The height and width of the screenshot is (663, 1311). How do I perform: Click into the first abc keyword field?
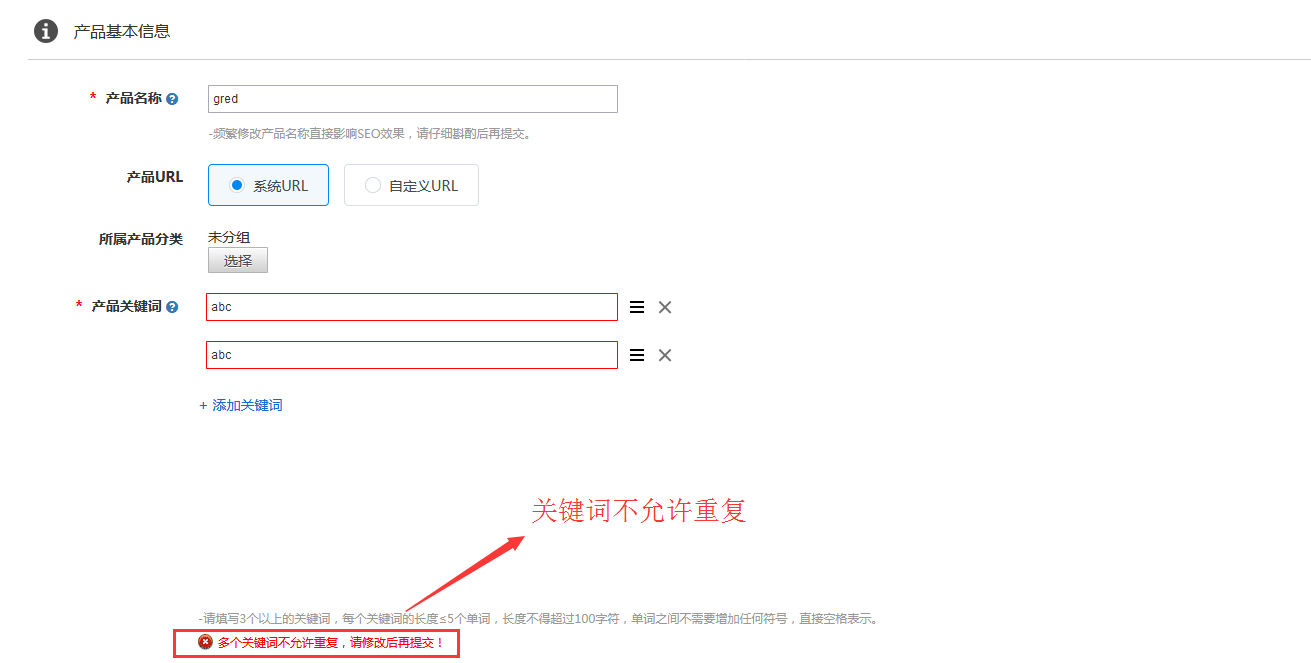[x=412, y=307]
